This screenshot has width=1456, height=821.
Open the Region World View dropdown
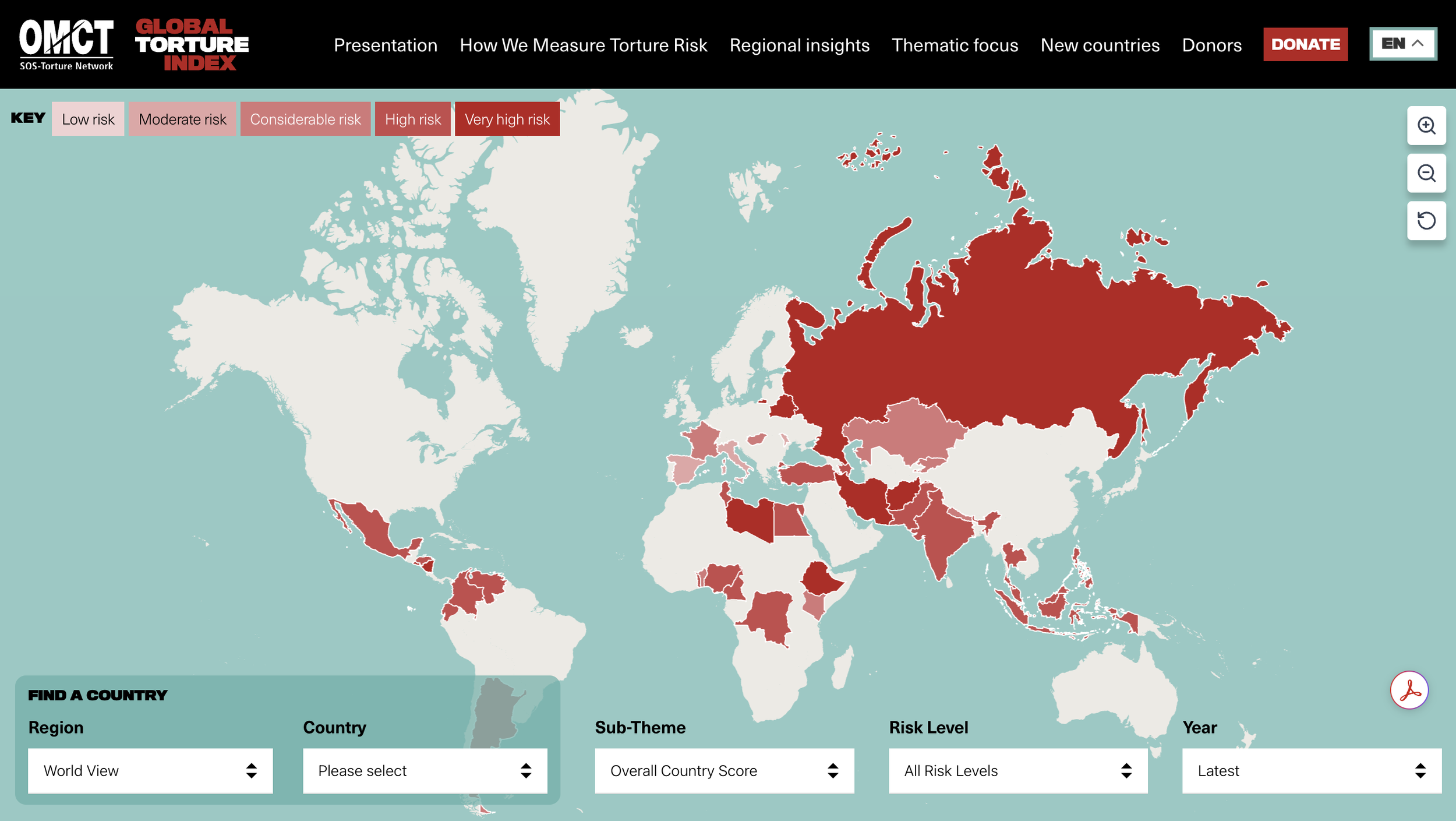click(x=150, y=771)
